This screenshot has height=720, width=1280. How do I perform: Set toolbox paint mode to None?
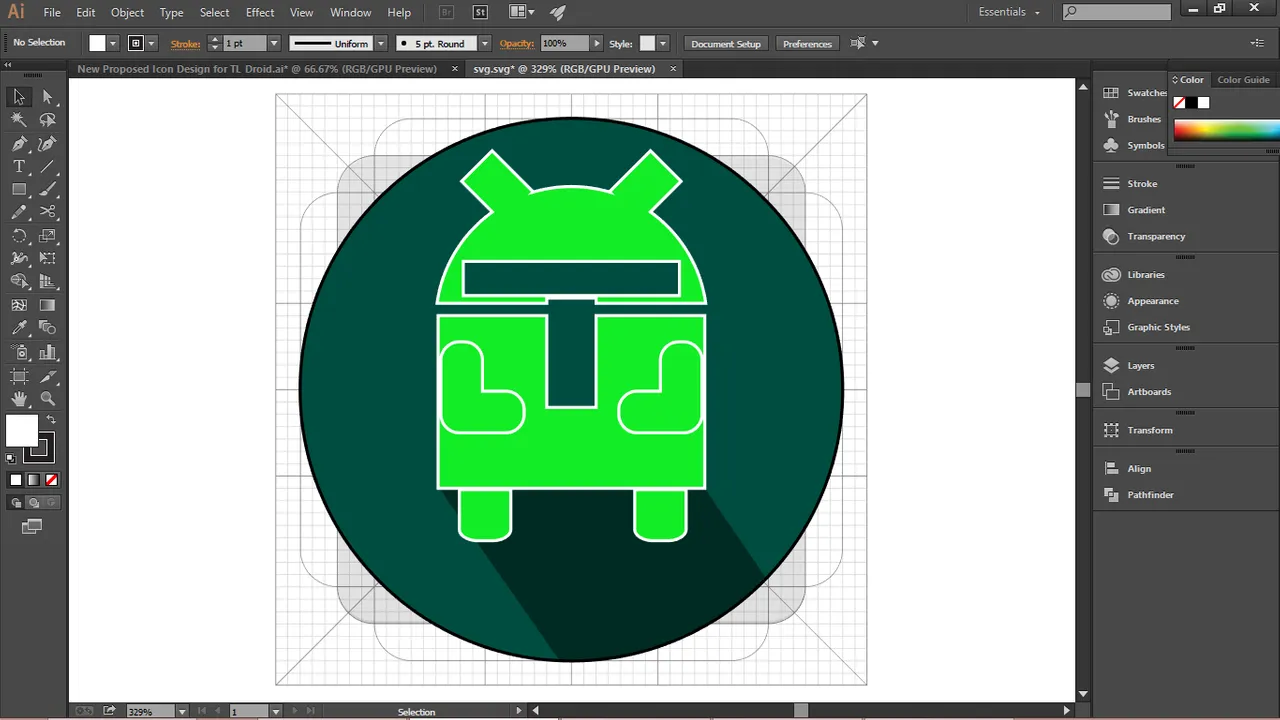52,480
